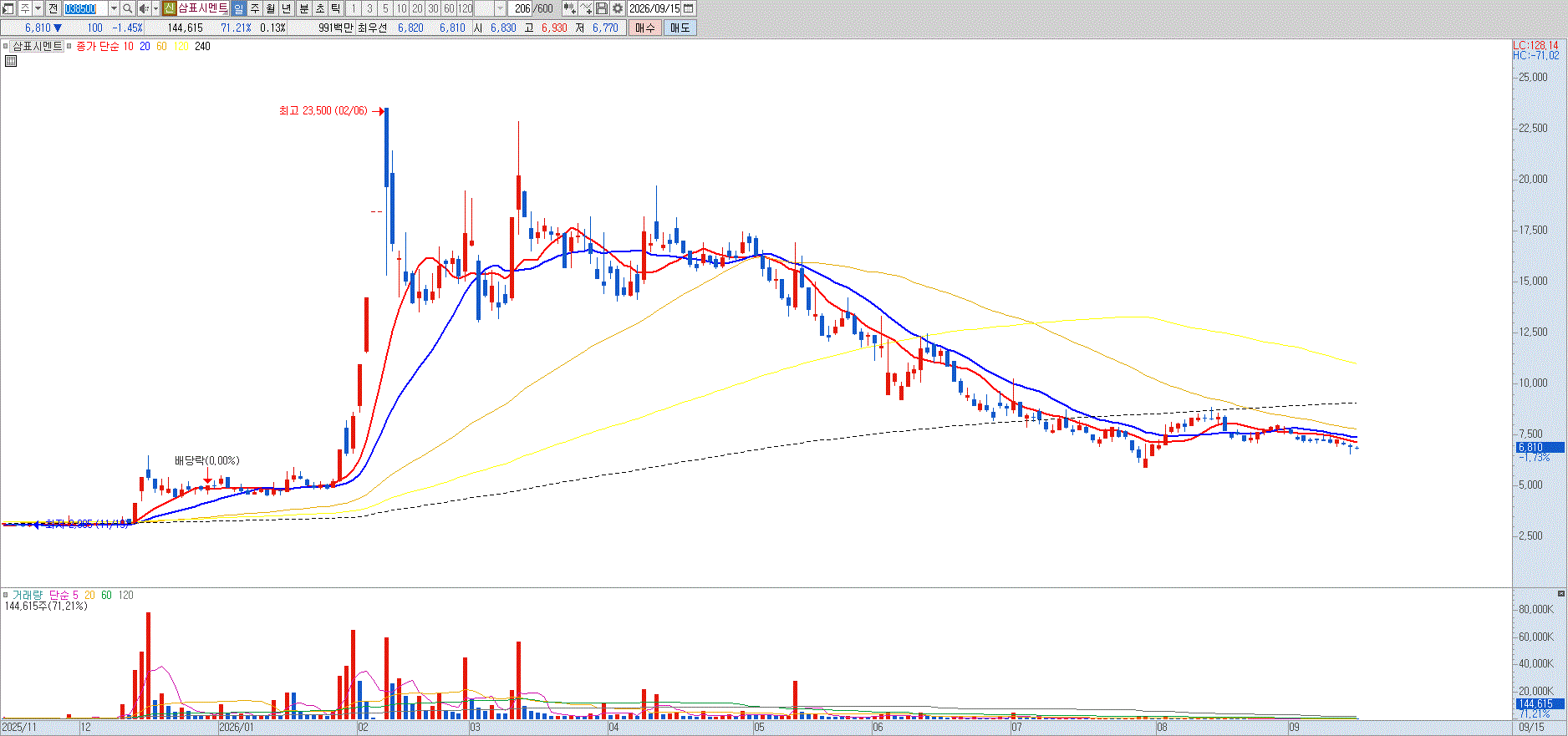Click the small square before 거래량 label
The image size is (1568, 736).
[5, 595]
